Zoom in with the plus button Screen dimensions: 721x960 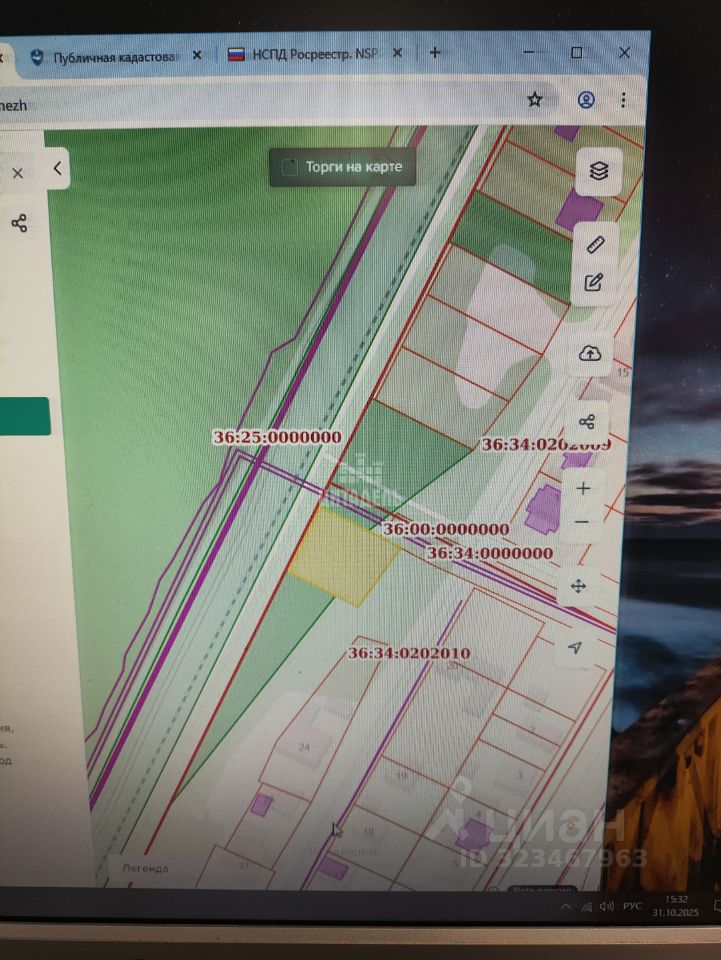pyautogui.click(x=583, y=489)
